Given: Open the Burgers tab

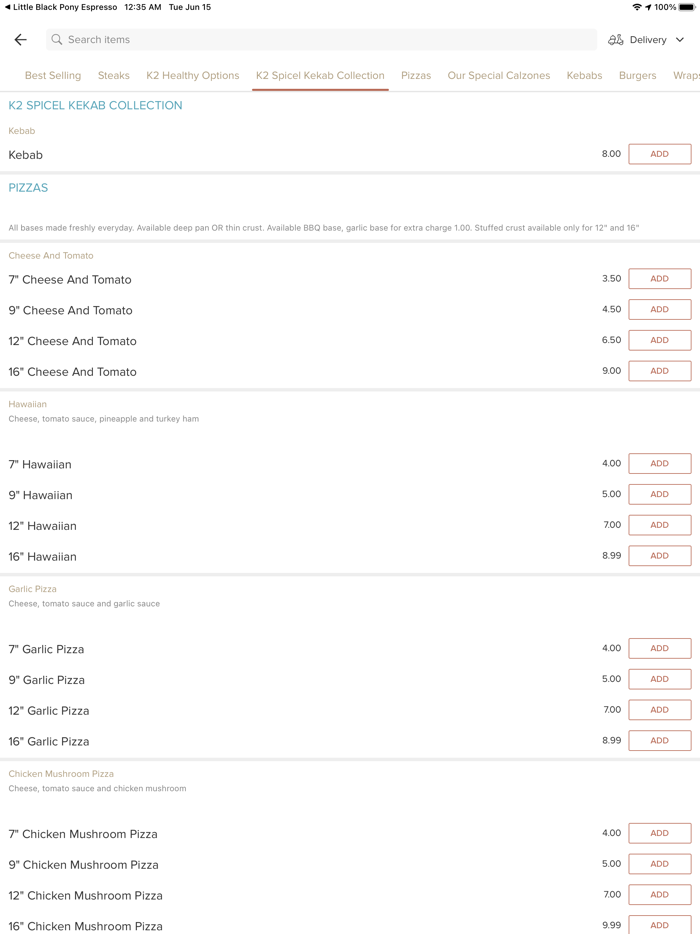Looking at the screenshot, I should (x=637, y=76).
